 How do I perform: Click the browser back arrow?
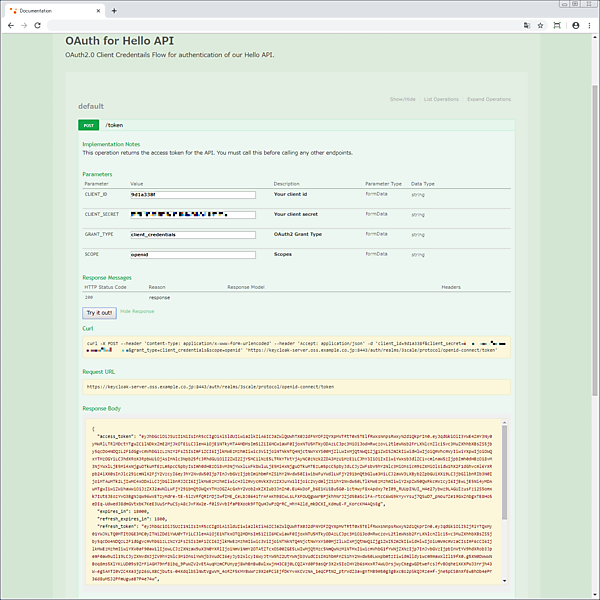(x=10, y=24)
